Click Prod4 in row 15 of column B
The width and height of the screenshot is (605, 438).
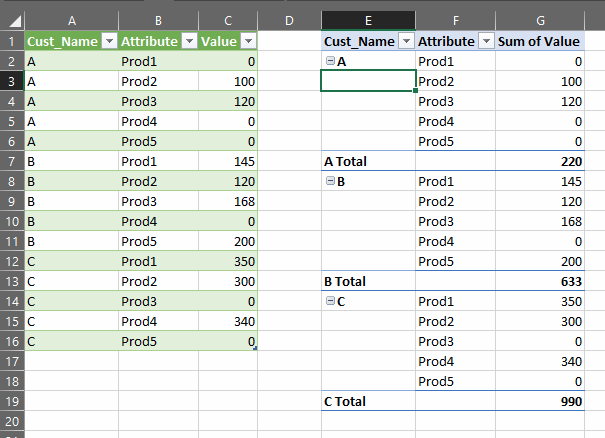[158, 321]
